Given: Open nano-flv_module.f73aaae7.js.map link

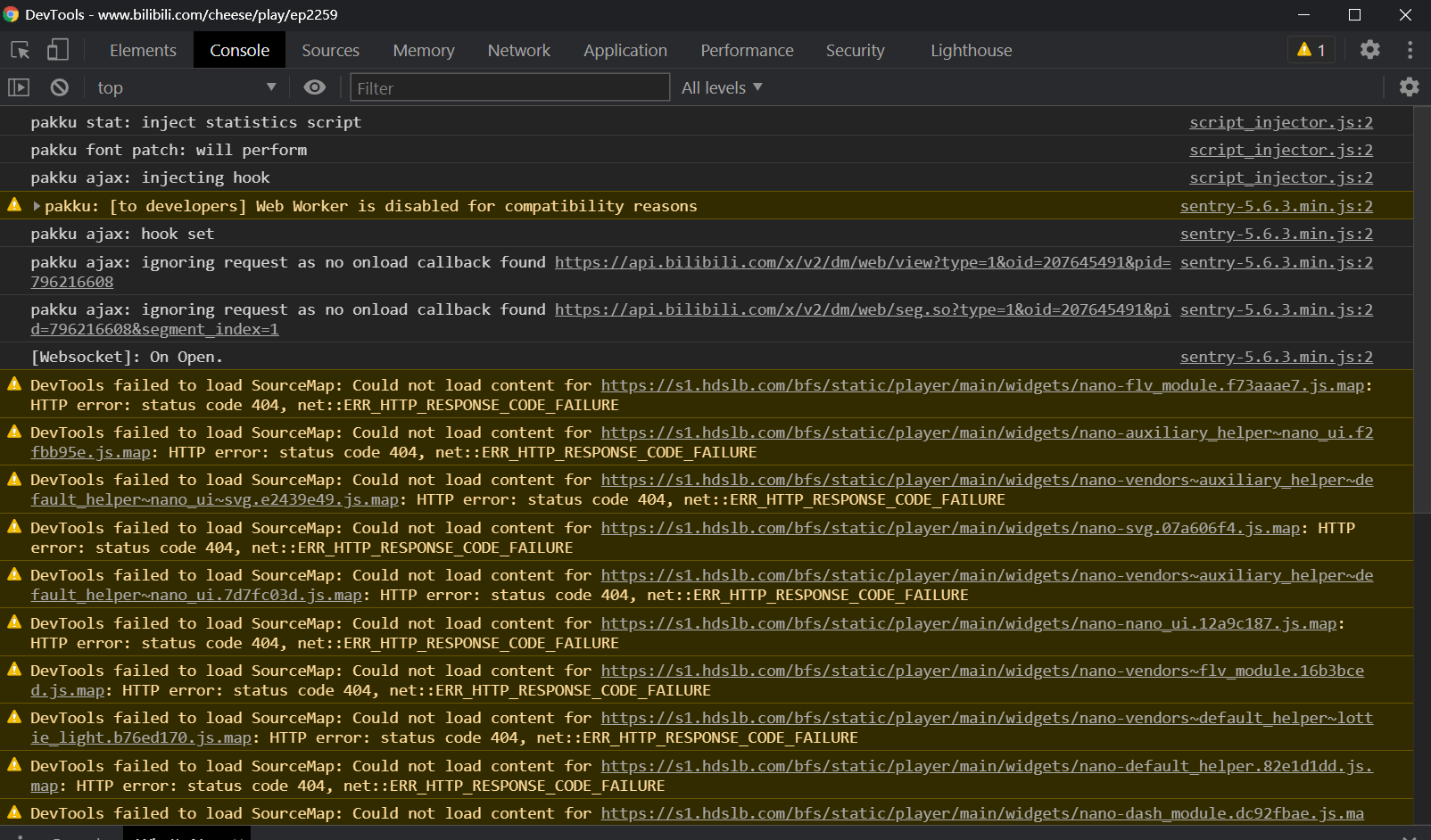Looking at the screenshot, I should click(982, 385).
